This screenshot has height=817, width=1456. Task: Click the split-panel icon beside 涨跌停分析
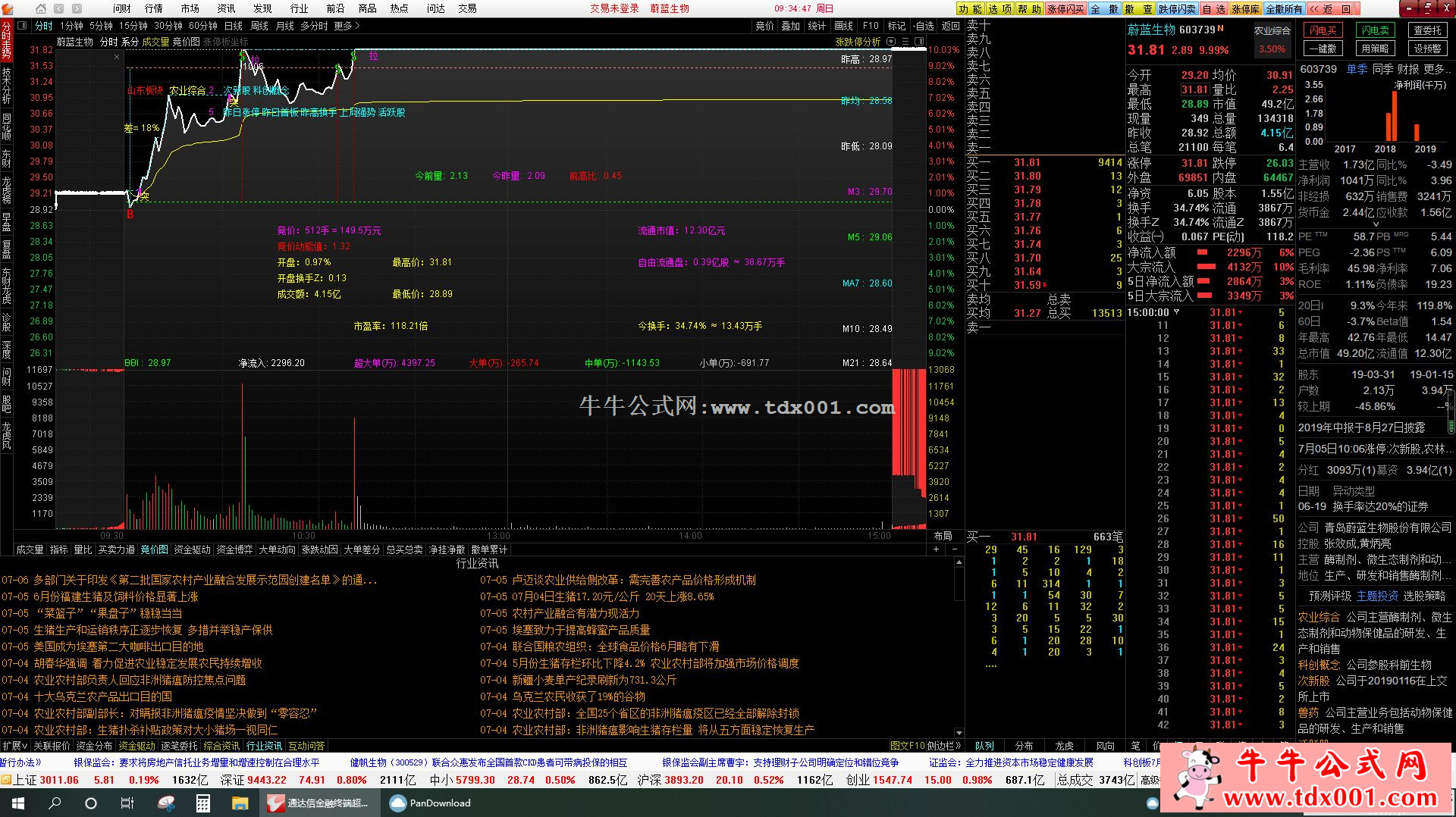click(919, 42)
